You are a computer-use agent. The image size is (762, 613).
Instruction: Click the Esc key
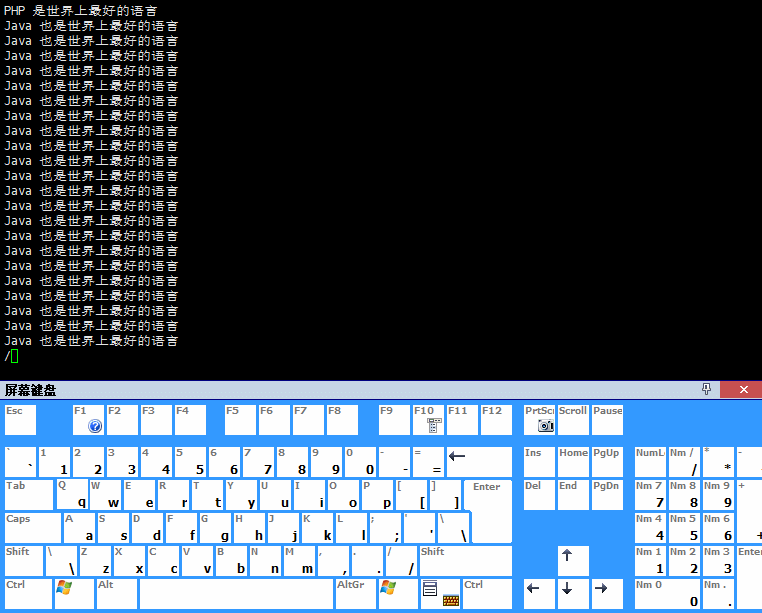(x=20, y=420)
